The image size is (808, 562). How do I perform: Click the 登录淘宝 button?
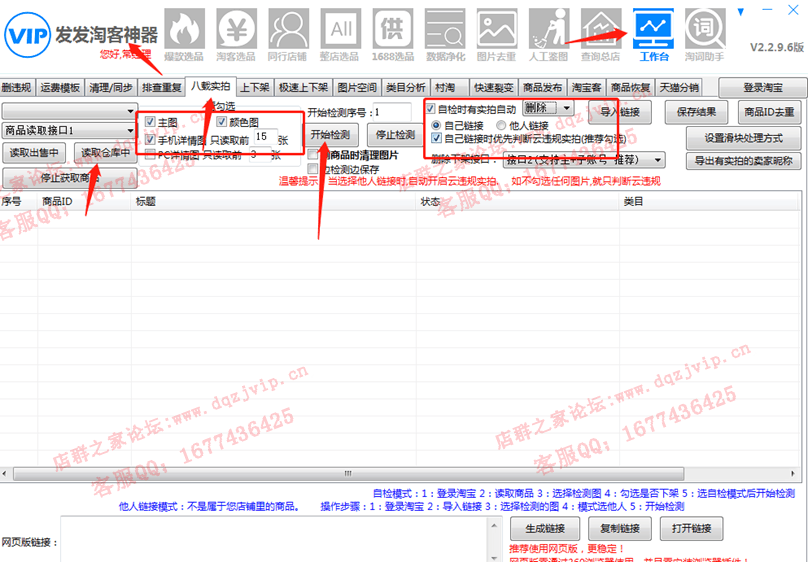763,88
